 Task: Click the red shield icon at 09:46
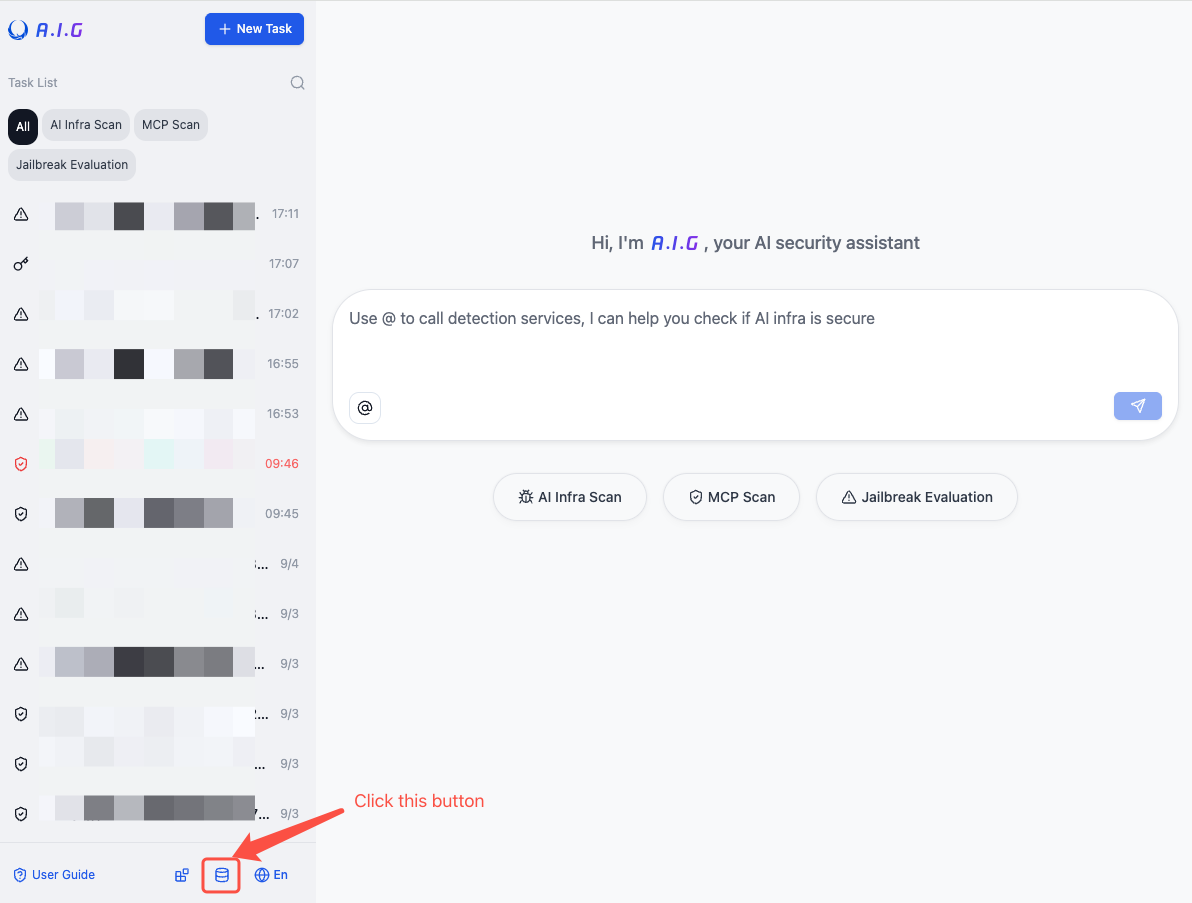click(21, 464)
